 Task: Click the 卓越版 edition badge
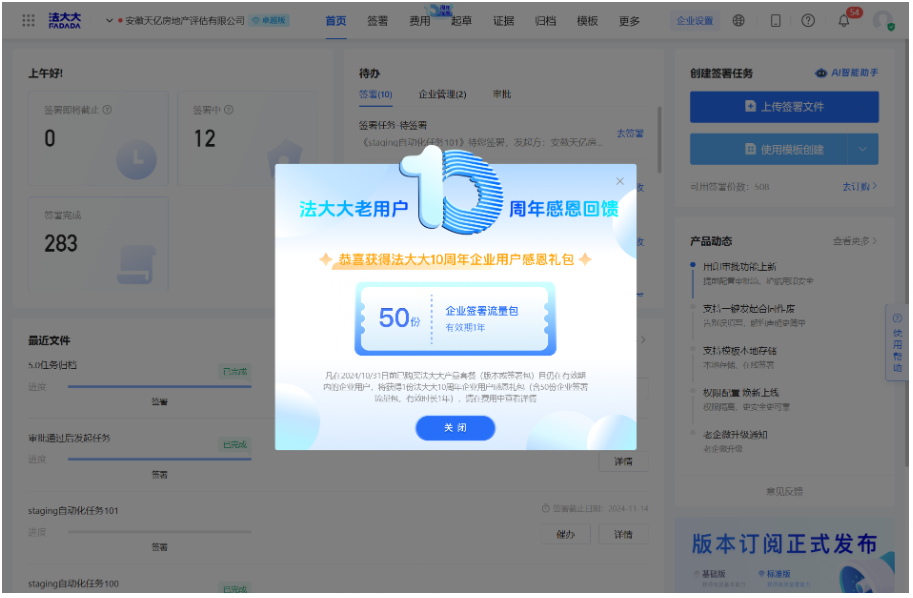pyautogui.click(x=270, y=21)
